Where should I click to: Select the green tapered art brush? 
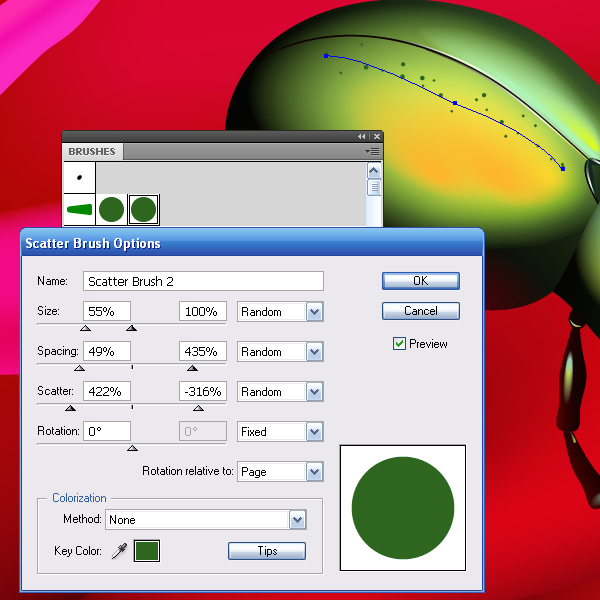point(79,209)
